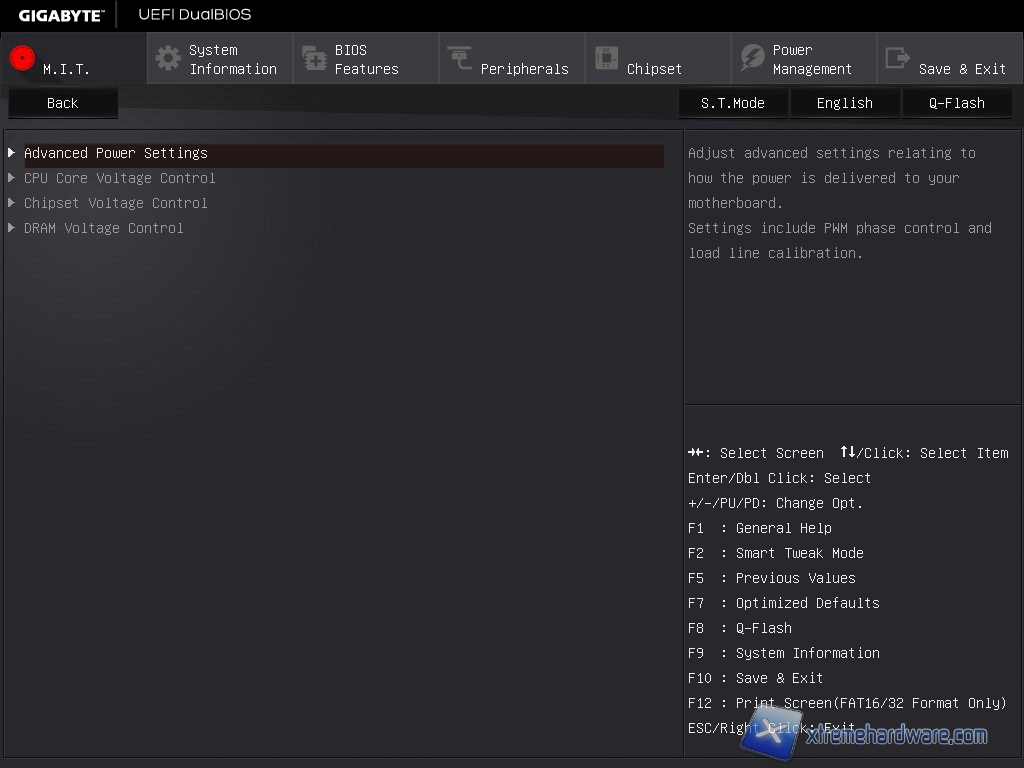
Task: Expand arrow beside Advanced Power Settings
Action: tap(11, 153)
